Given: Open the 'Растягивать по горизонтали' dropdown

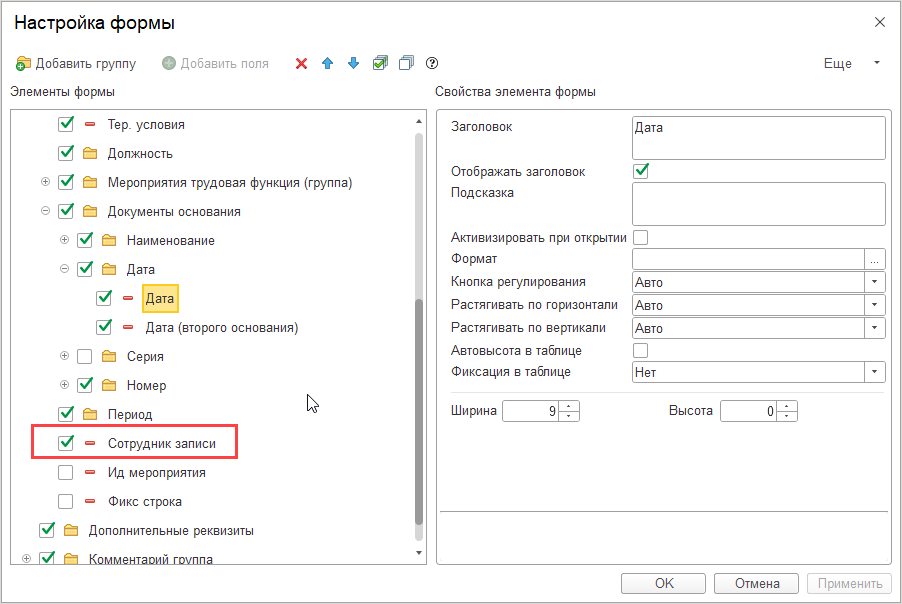Looking at the screenshot, I should click(x=874, y=305).
